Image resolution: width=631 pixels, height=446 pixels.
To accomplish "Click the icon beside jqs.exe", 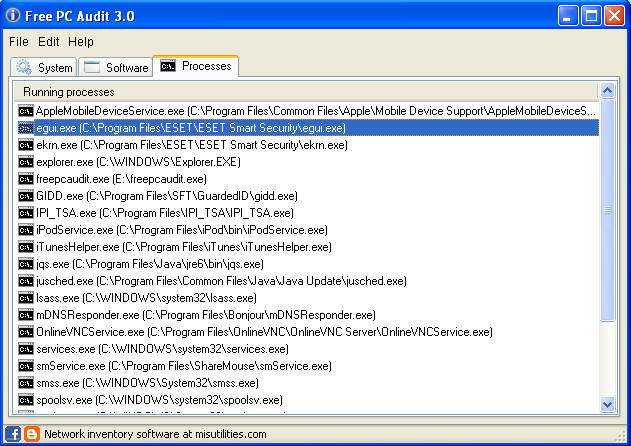I will pyautogui.click(x=26, y=264).
